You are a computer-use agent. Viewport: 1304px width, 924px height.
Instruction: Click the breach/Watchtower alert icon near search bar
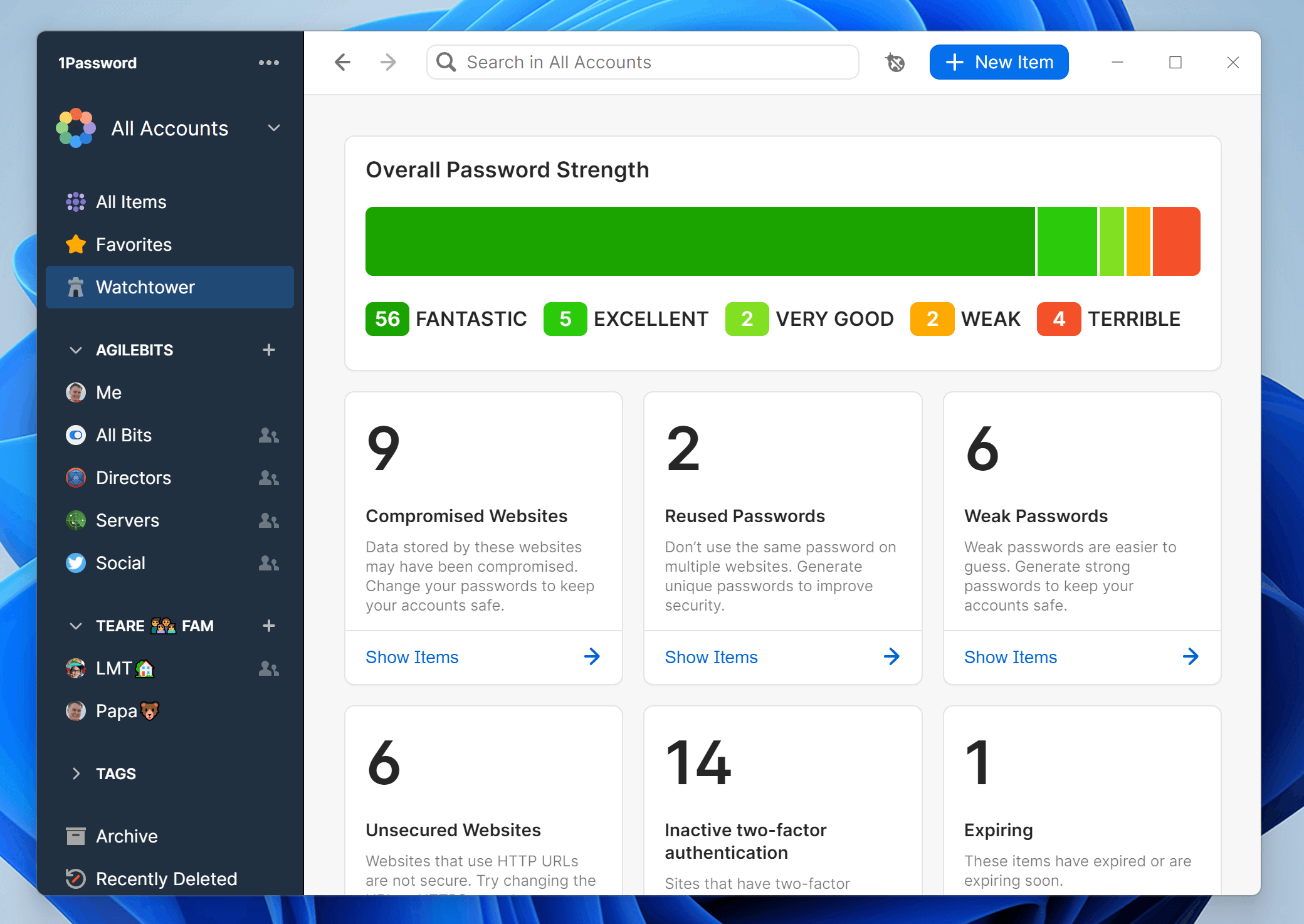pos(895,62)
